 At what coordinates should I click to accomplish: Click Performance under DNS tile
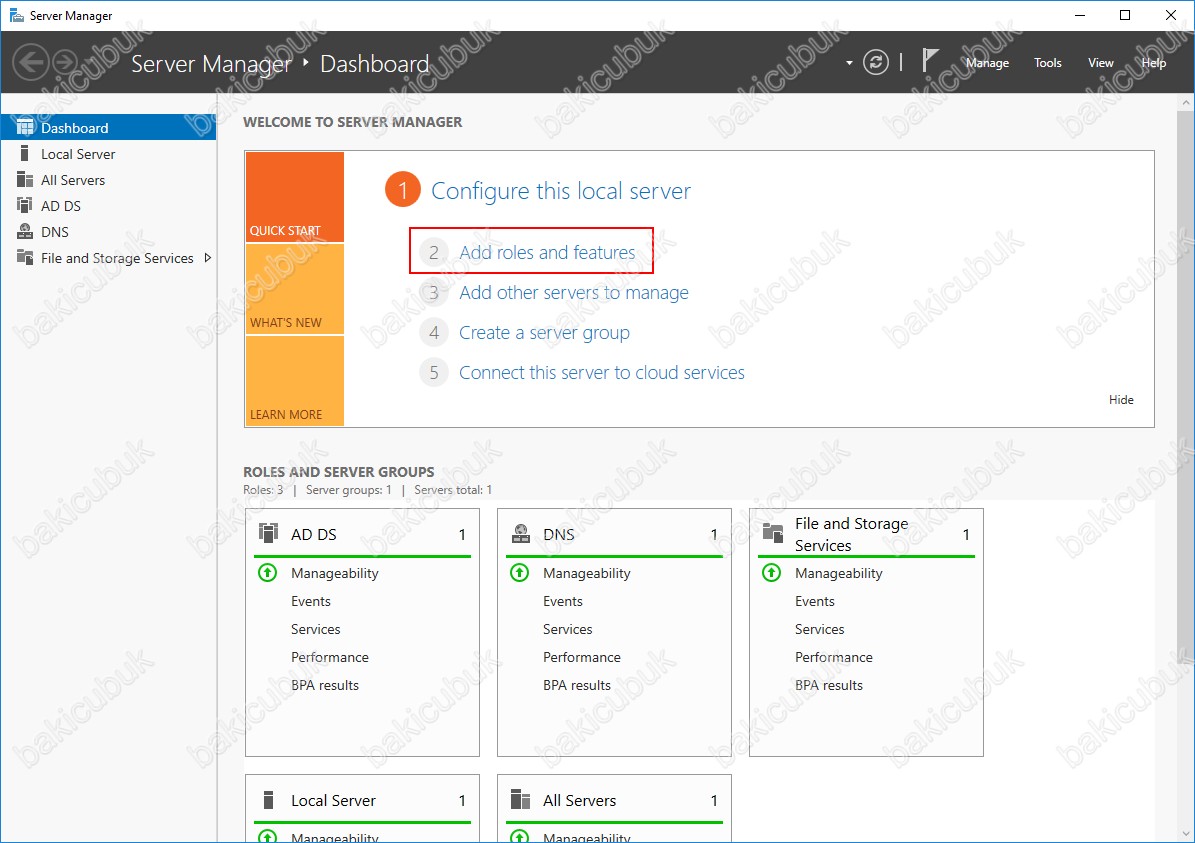click(x=581, y=657)
